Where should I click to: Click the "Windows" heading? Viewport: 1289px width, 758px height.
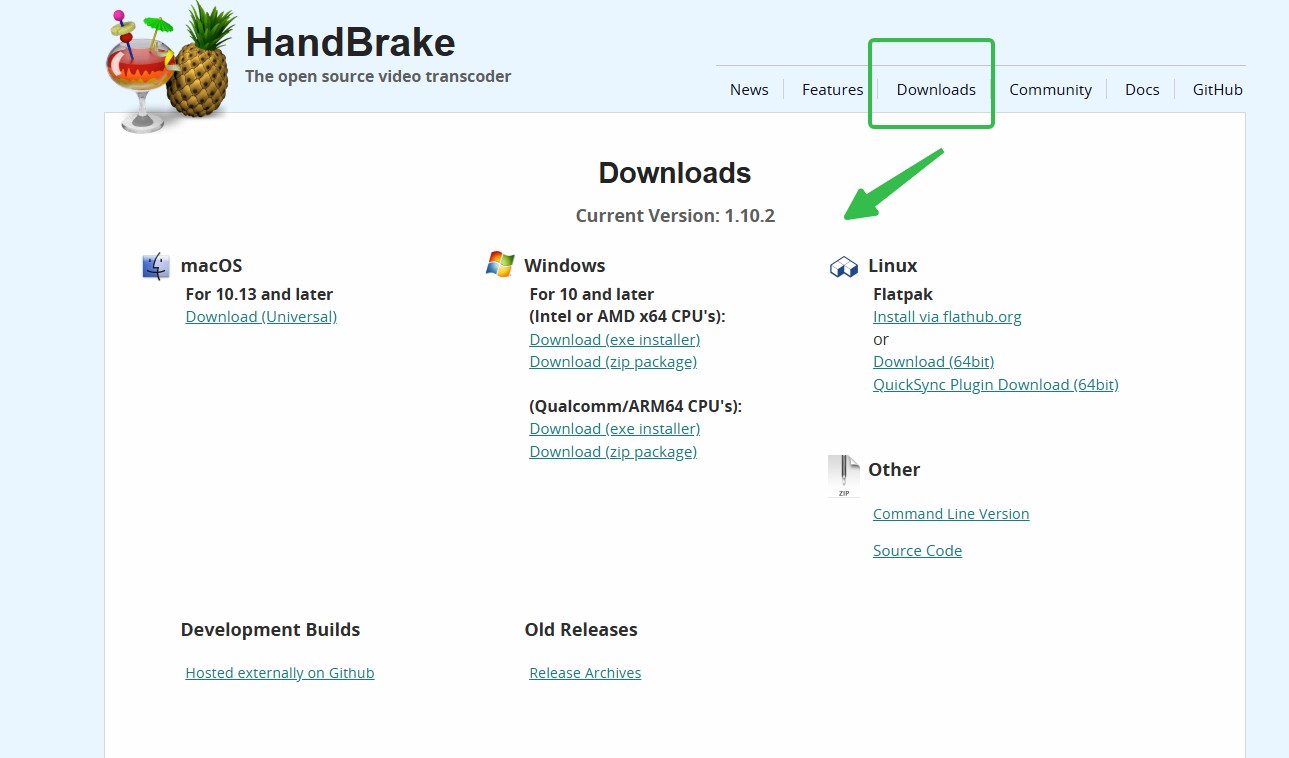click(x=564, y=266)
